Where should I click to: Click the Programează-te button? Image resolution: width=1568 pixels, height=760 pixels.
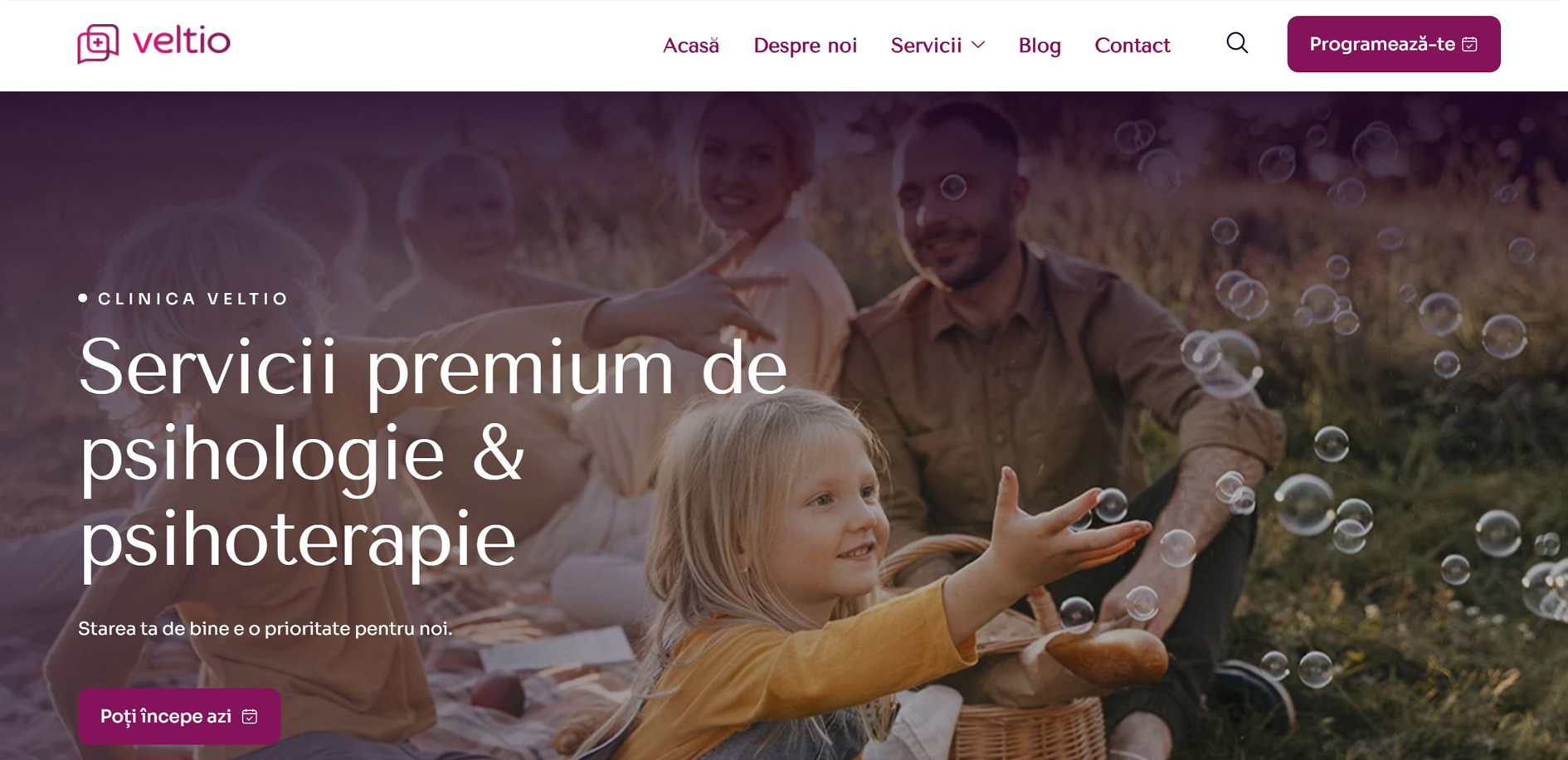point(1393,44)
